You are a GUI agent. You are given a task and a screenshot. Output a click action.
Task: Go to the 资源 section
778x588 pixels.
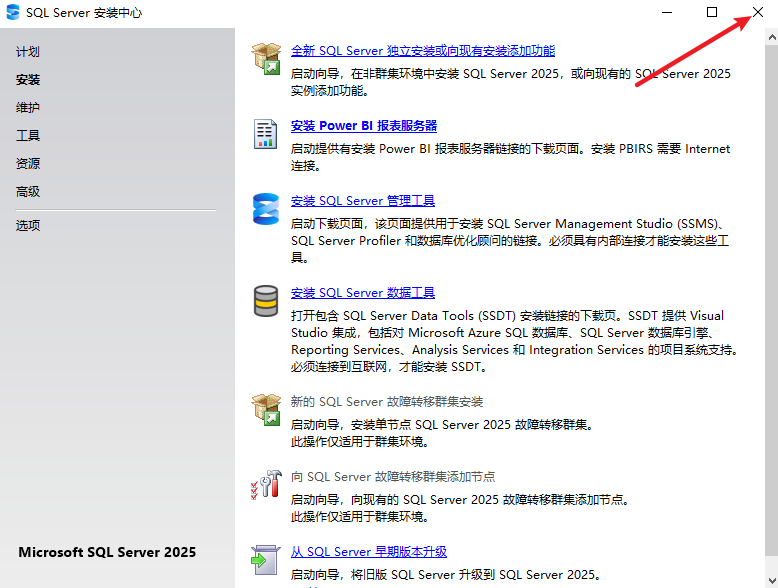point(28,164)
